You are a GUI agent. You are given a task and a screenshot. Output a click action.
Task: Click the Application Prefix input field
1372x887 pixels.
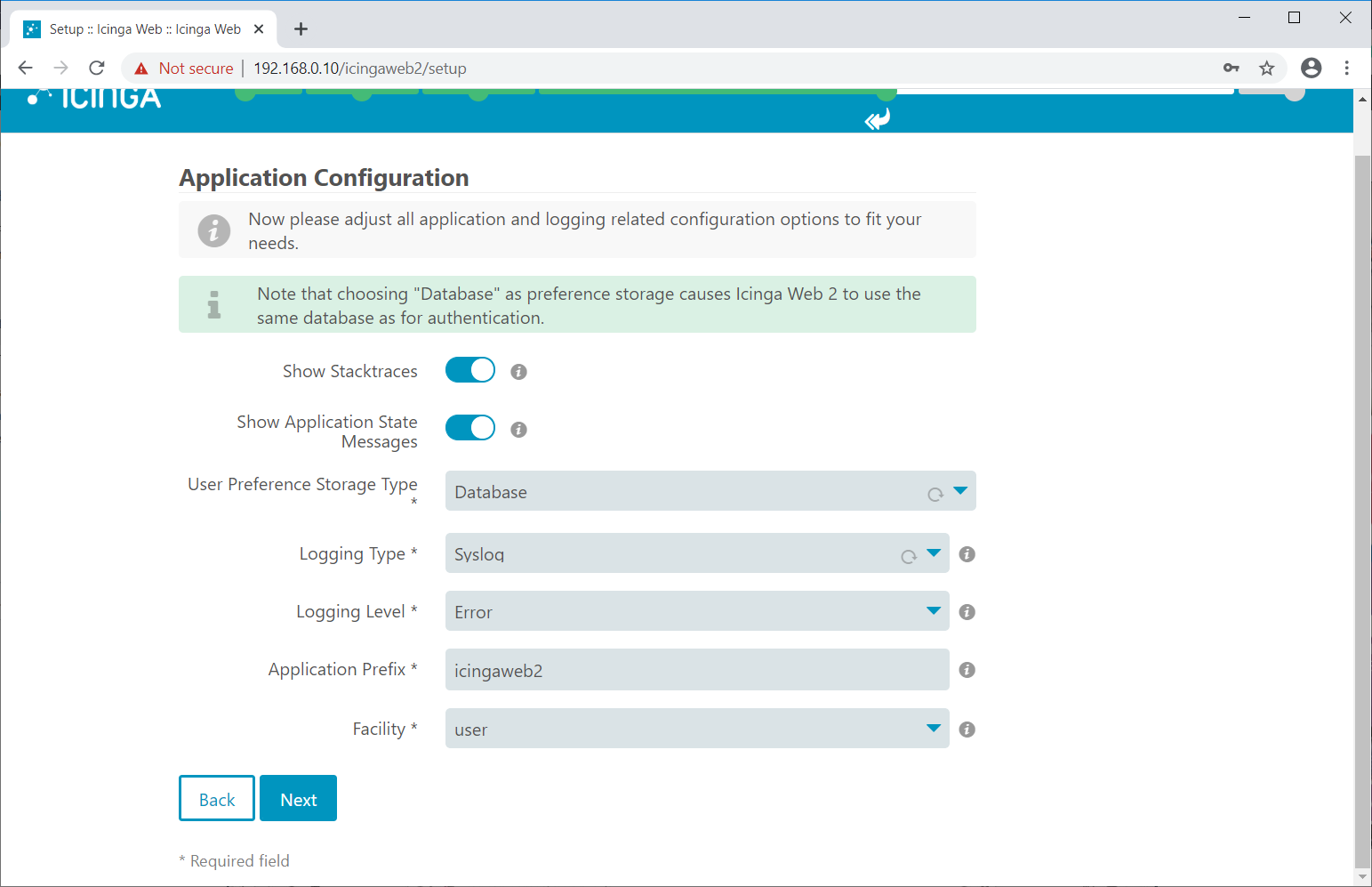[697, 670]
